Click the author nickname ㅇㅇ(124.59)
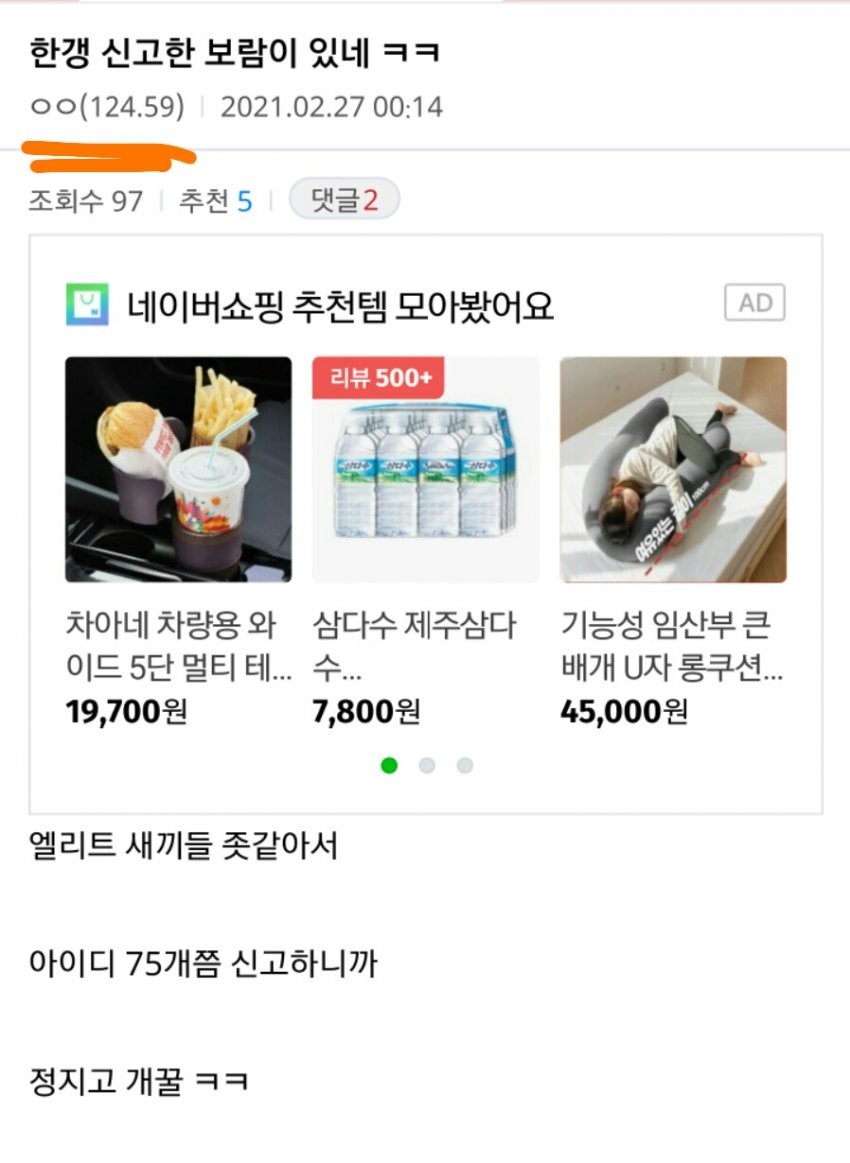This screenshot has width=850, height=1163. tap(107, 107)
